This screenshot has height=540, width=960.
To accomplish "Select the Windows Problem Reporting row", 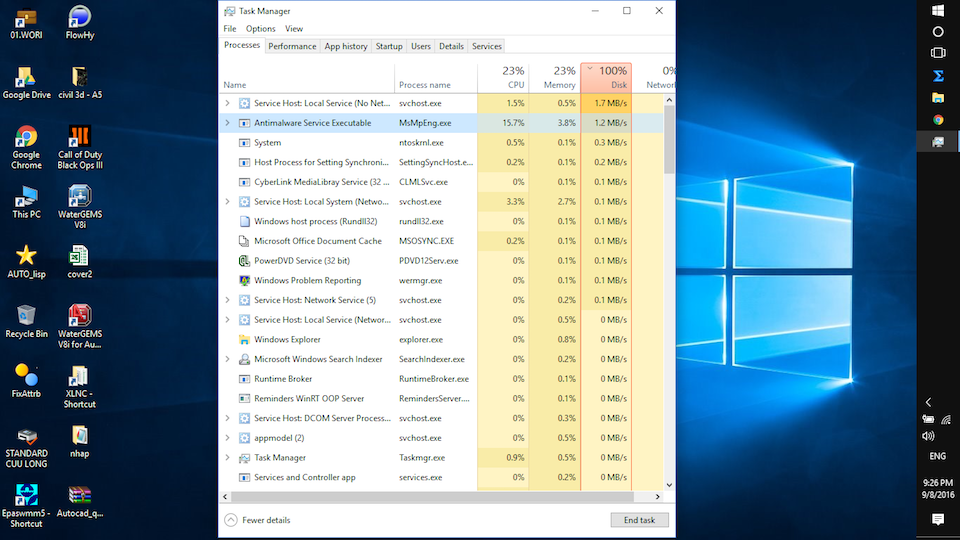I will tap(441, 280).
